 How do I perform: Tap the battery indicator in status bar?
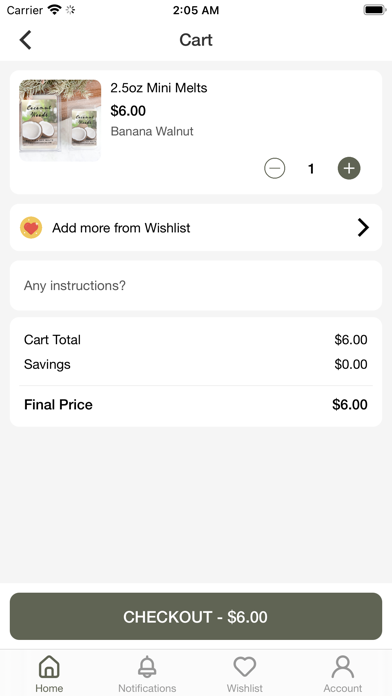click(x=375, y=10)
